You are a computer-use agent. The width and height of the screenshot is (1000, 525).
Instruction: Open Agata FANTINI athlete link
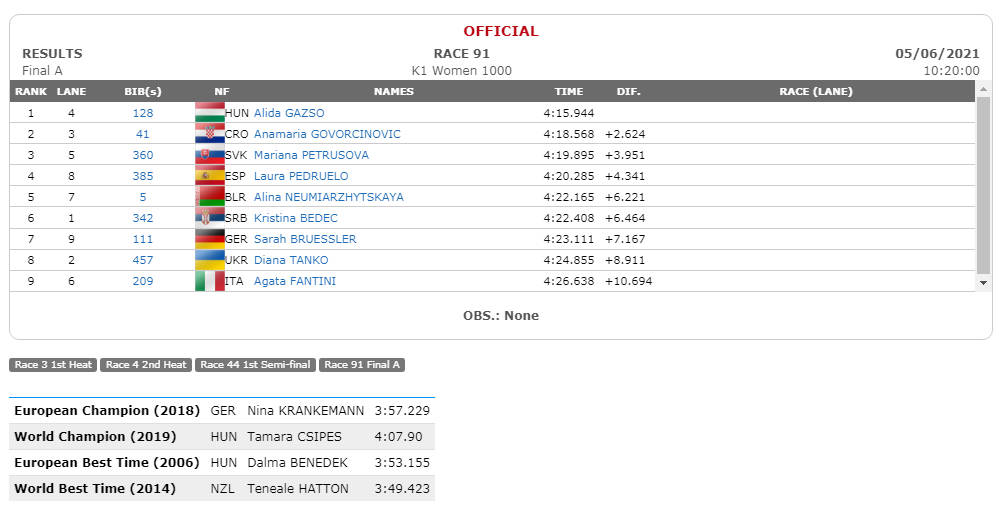click(295, 281)
